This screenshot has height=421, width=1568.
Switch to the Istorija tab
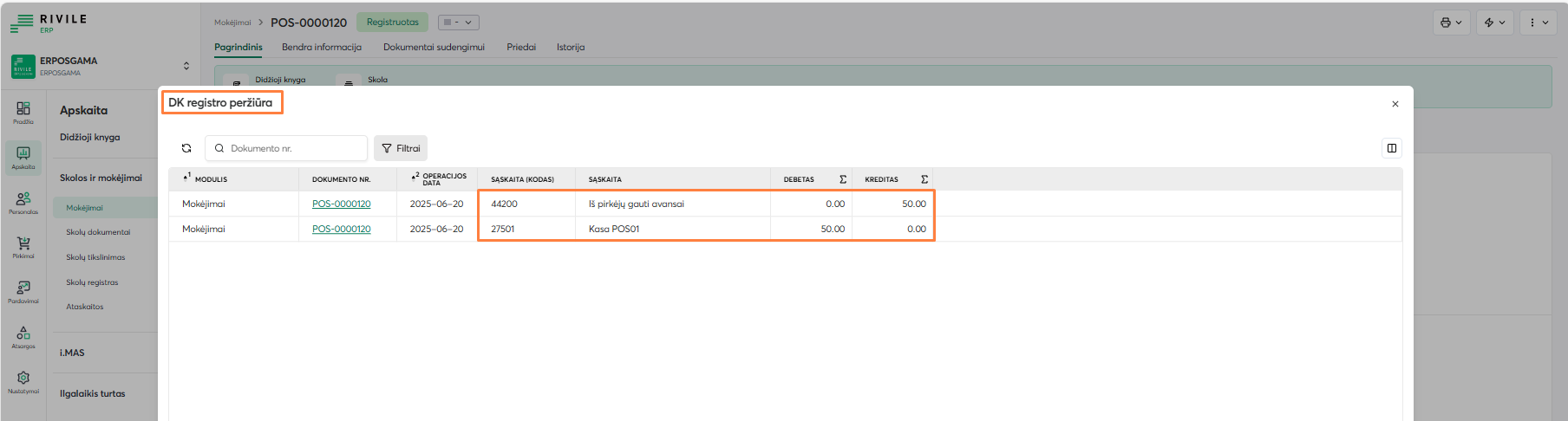tap(570, 47)
